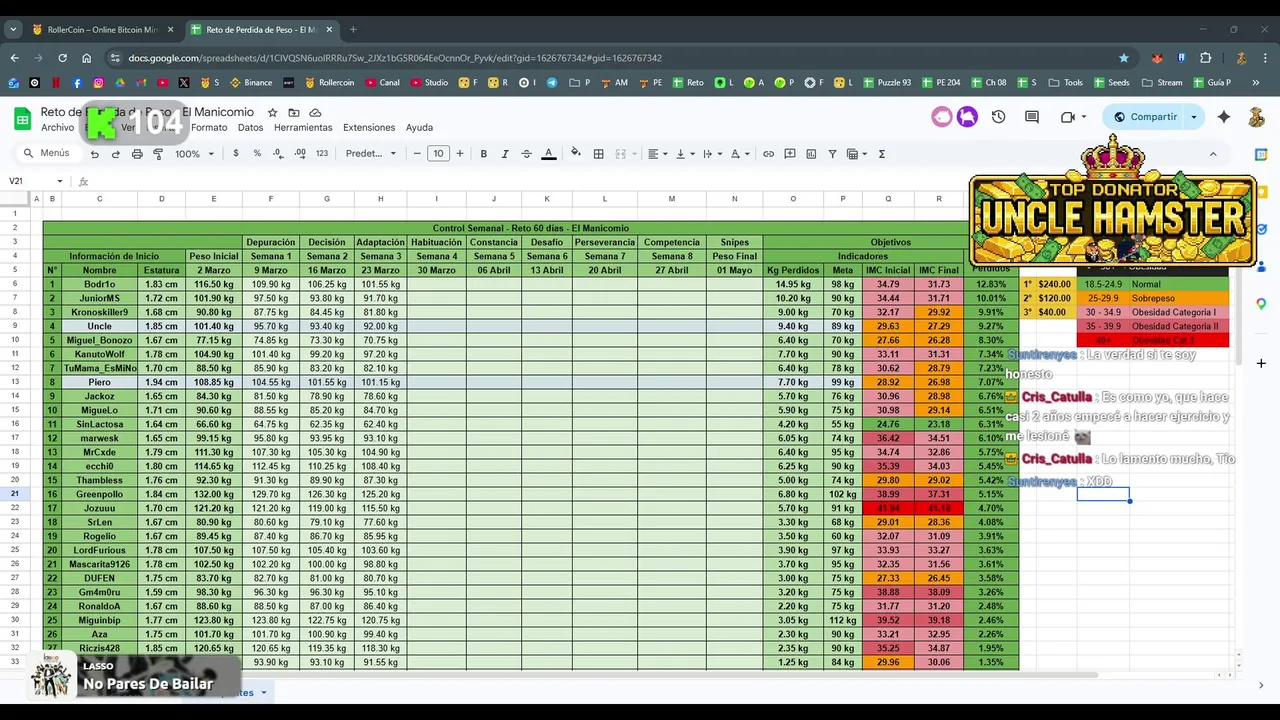Insert a link with the chain icon
The height and width of the screenshot is (720, 1280).
point(768,154)
